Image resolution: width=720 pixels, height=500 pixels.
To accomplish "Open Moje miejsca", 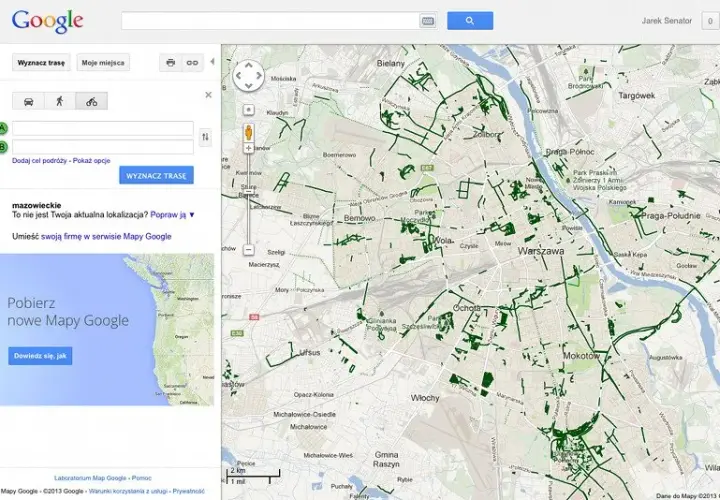I will [103, 63].
